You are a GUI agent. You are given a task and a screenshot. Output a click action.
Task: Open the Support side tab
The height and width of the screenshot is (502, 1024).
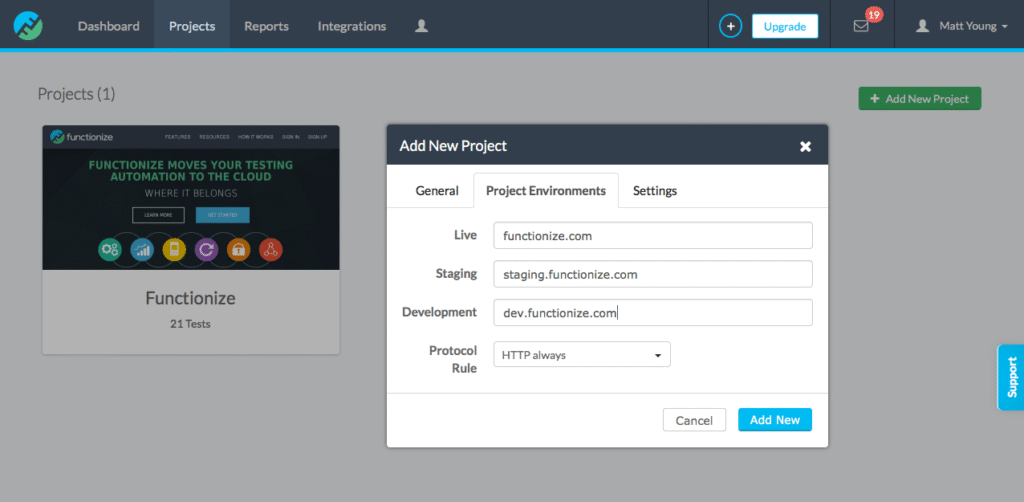click(1011, 377)
